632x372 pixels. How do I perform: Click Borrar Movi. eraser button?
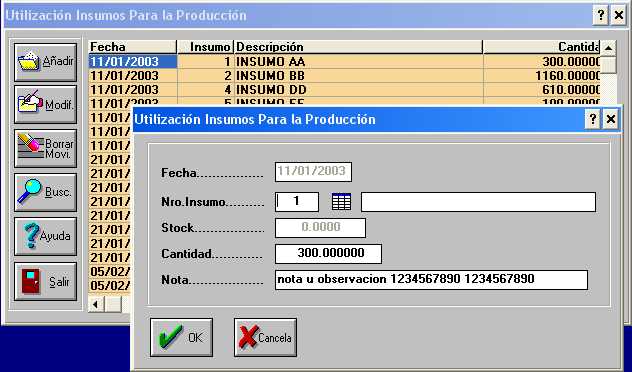[46, 148]
